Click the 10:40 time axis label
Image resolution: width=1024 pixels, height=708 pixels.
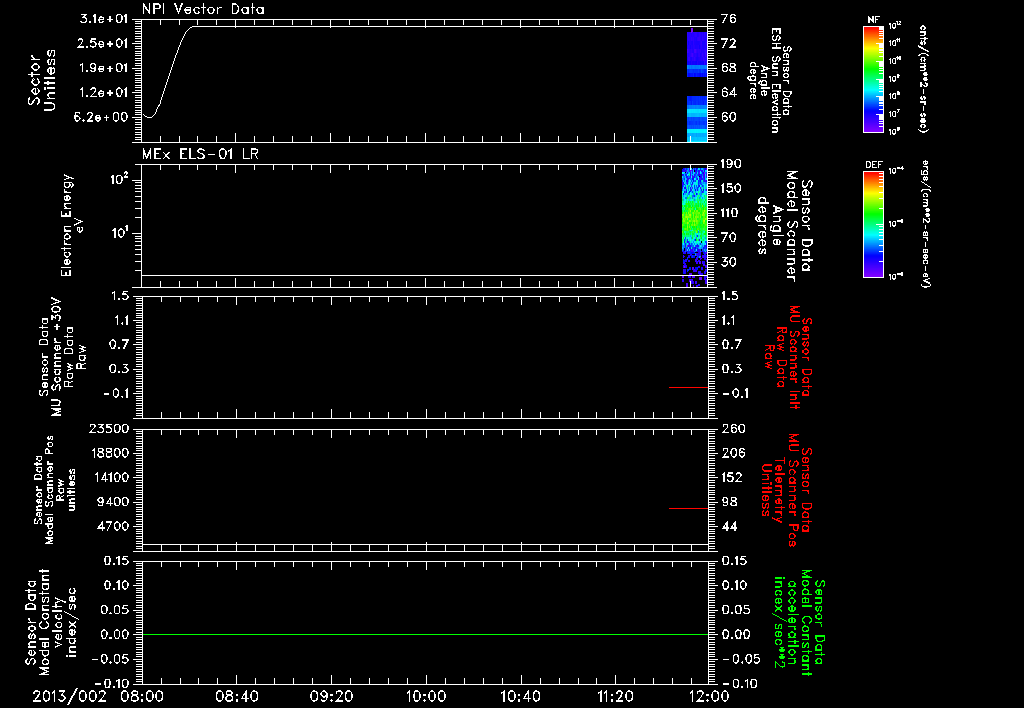pos(520,696)
